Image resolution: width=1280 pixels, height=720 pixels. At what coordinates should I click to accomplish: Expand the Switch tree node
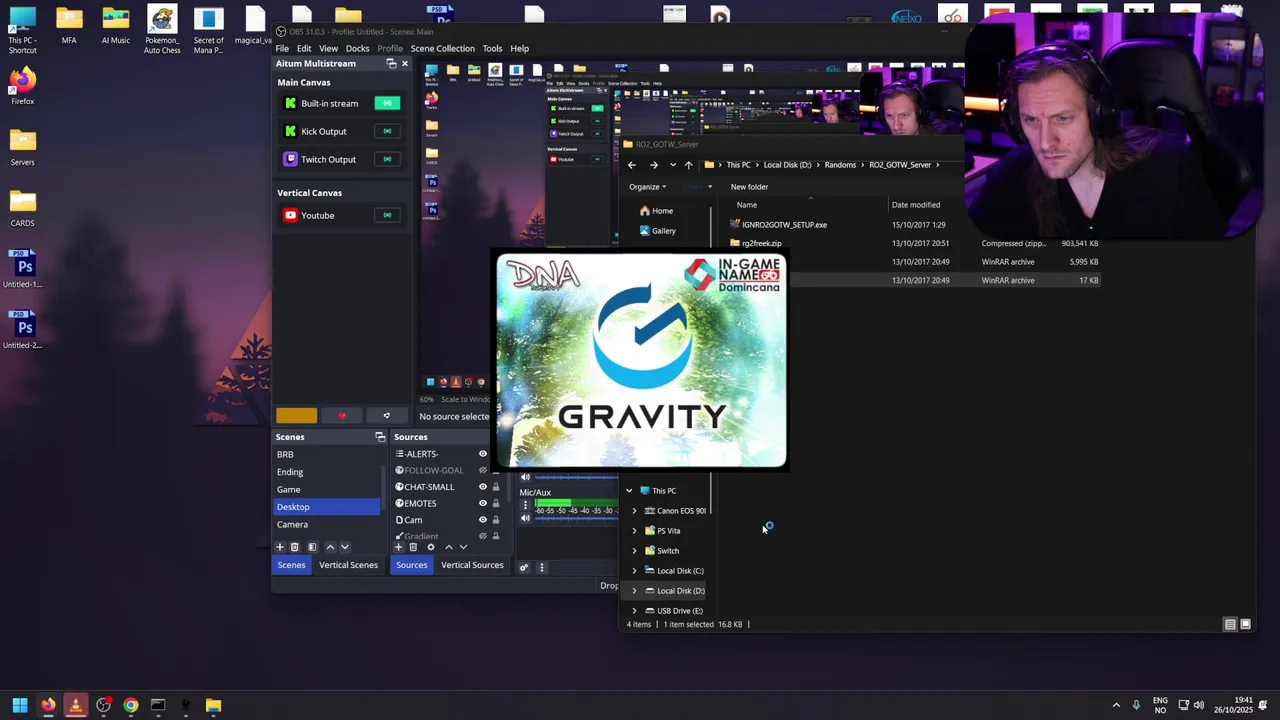[x=634, y=551]
